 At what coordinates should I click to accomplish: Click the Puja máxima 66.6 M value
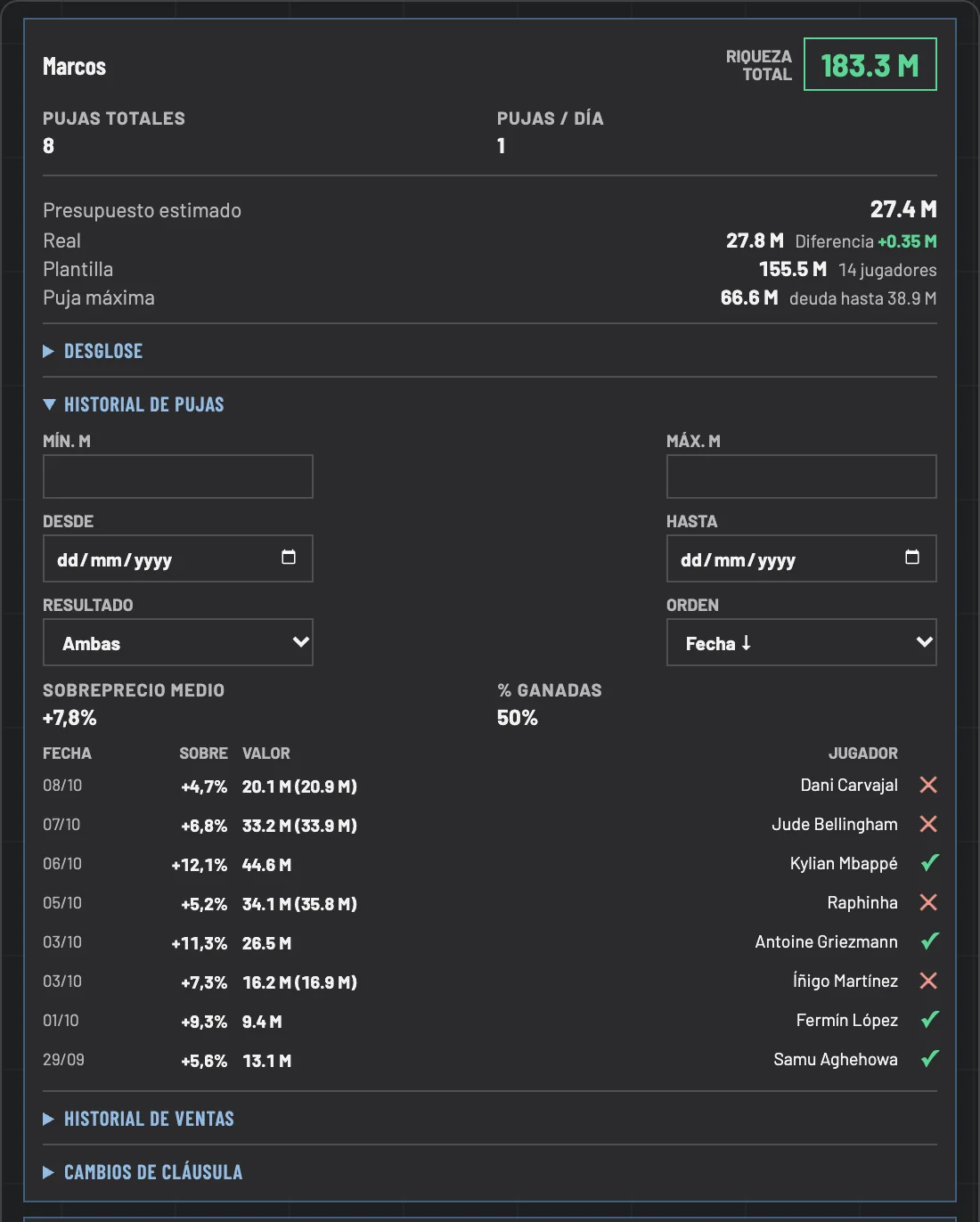point(749,297)
